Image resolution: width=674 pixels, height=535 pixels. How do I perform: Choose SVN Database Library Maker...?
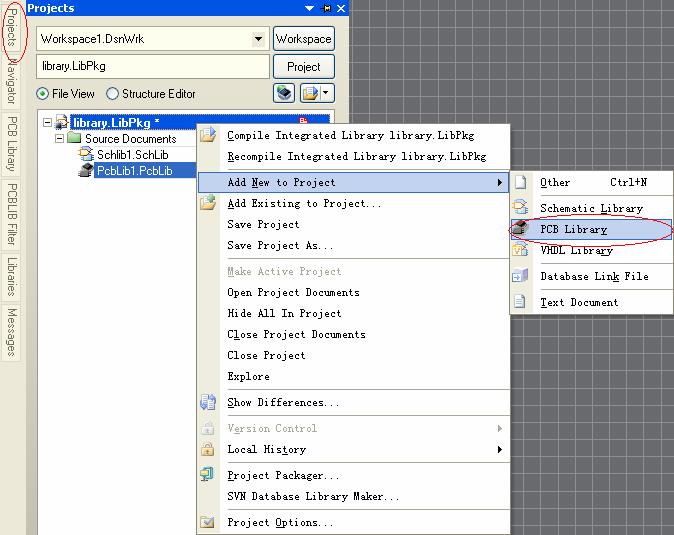(353, 496)
